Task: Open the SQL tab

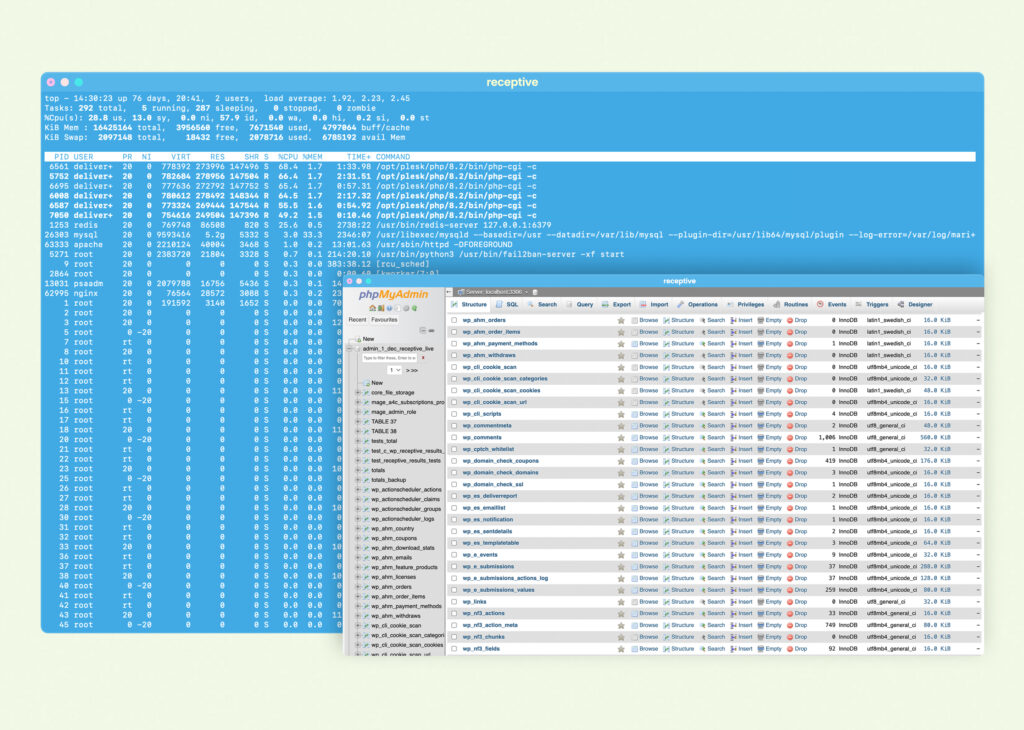Action: click(507, 305)
